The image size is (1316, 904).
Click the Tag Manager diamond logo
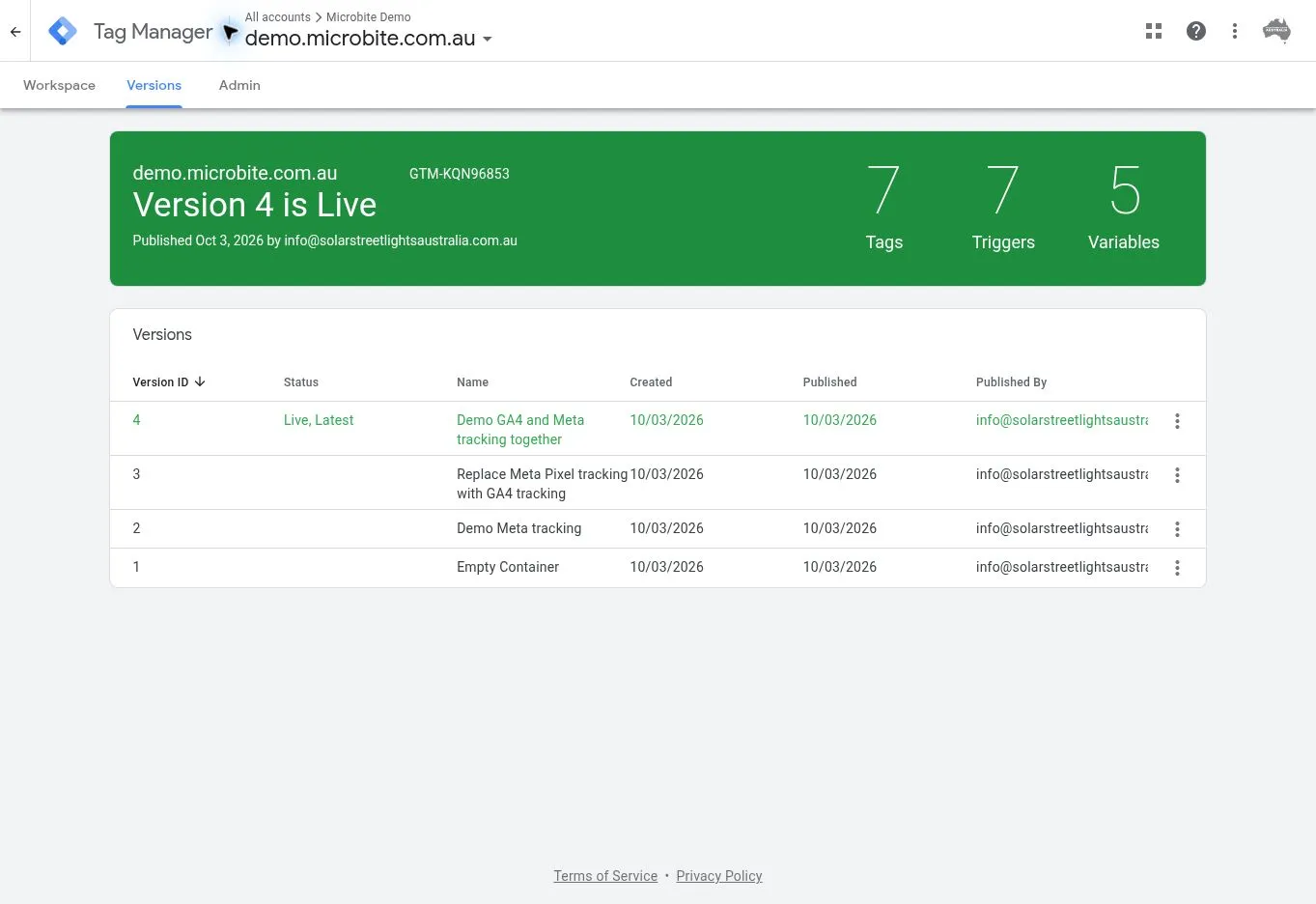[x=63, y=31]
